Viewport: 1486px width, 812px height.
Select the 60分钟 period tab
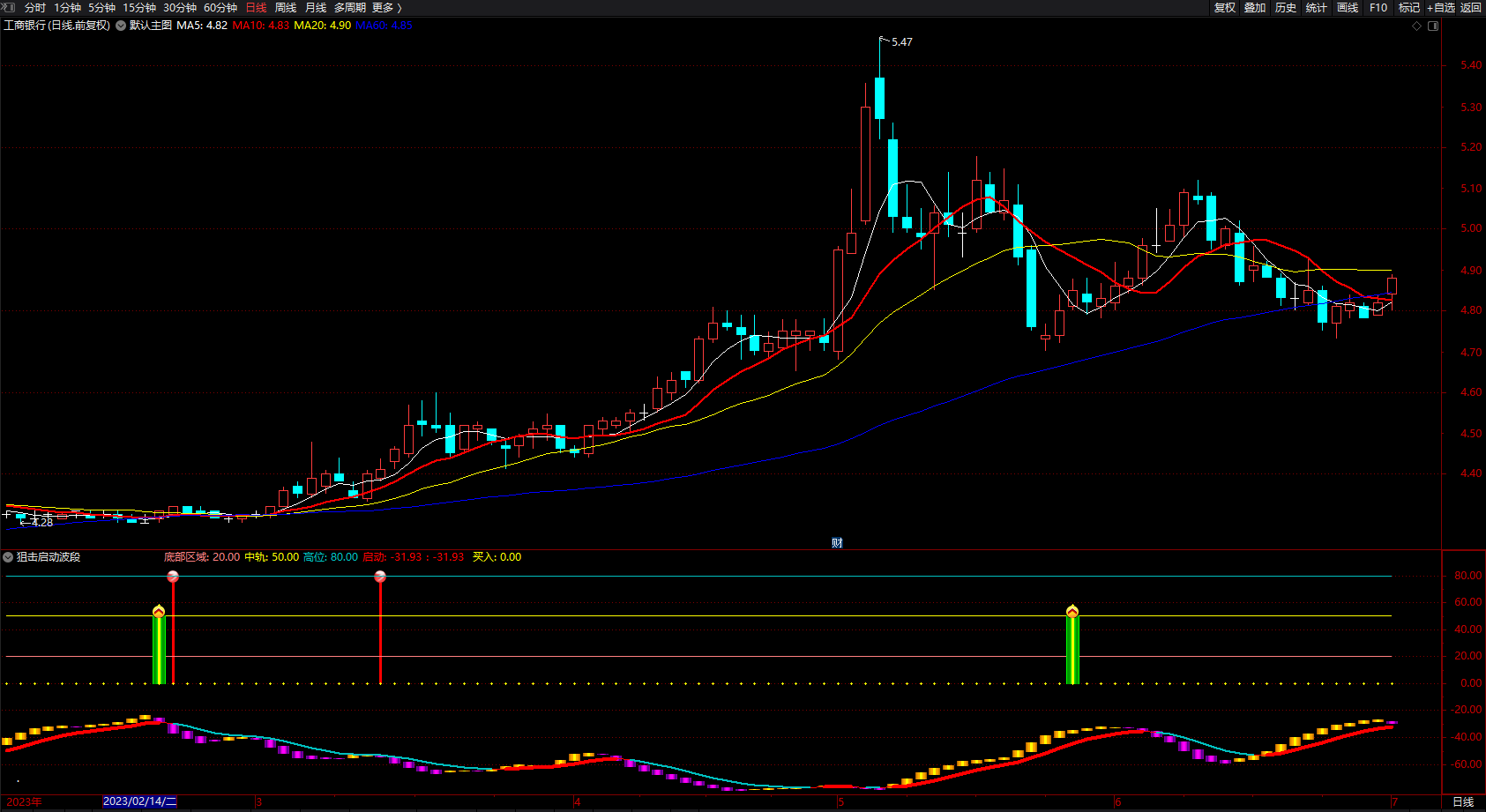coord(220,8)
